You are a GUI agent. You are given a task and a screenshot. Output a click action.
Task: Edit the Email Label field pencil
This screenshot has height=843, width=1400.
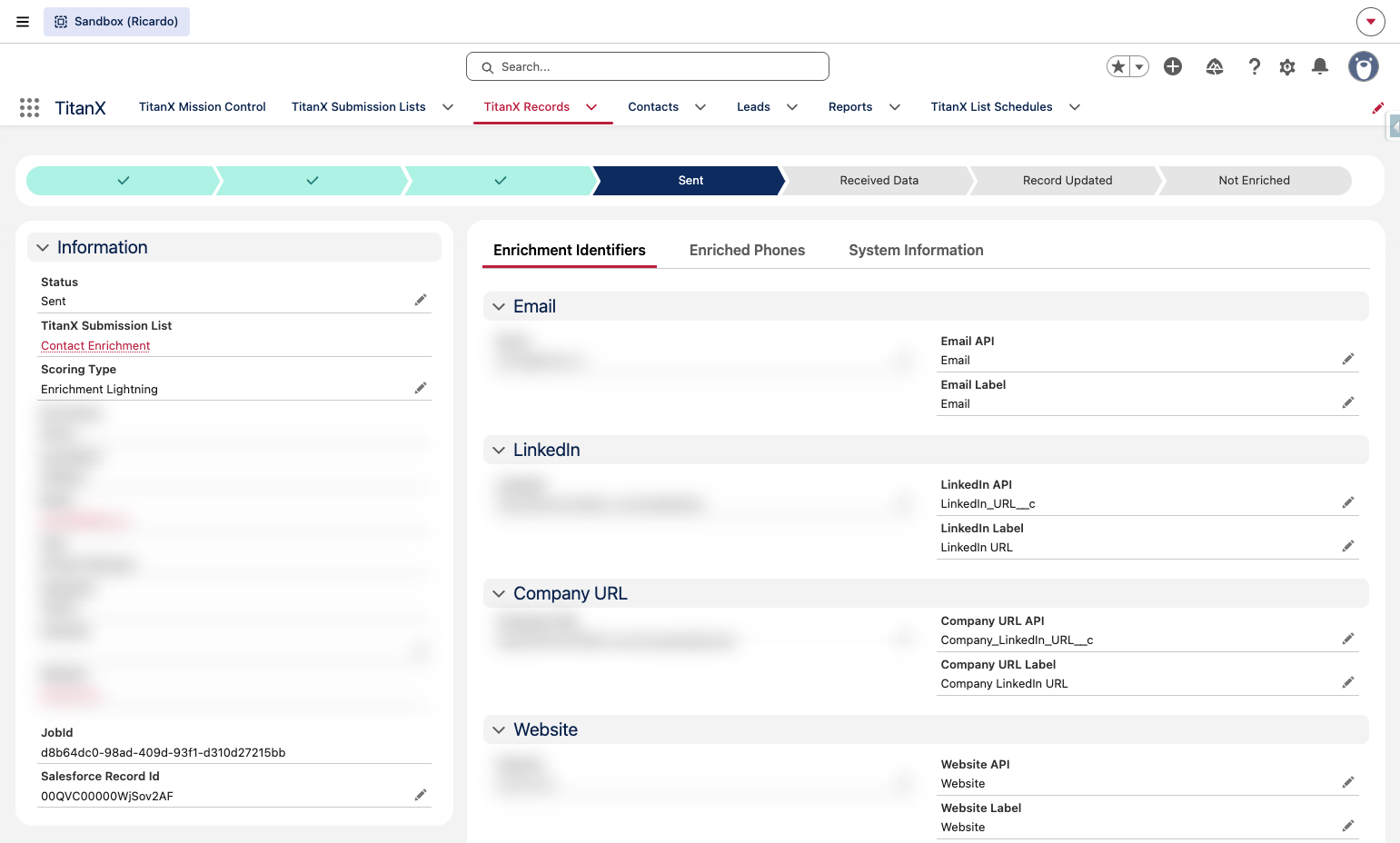click(x=1348, y=402)
